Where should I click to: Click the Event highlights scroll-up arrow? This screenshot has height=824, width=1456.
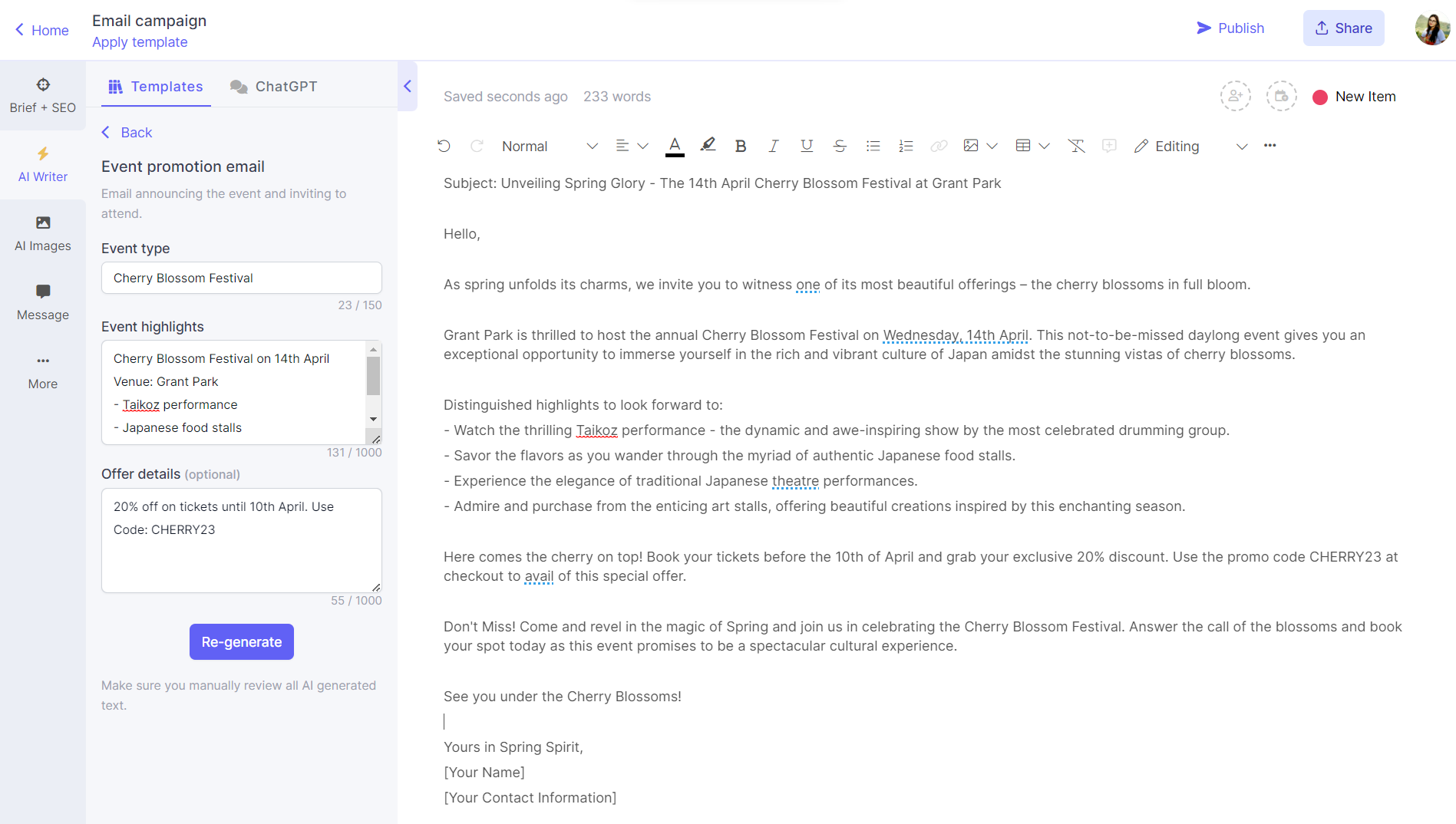374,349
